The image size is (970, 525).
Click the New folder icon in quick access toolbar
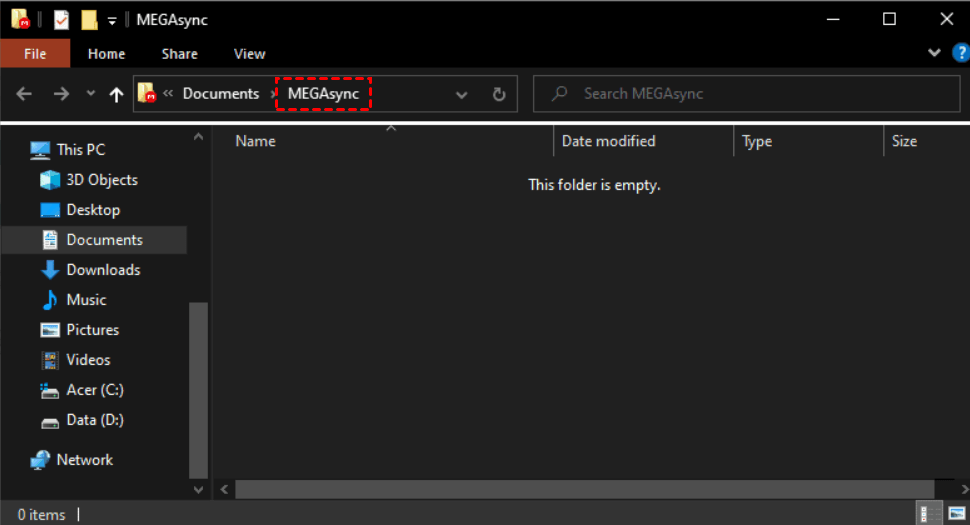[90, 20]
